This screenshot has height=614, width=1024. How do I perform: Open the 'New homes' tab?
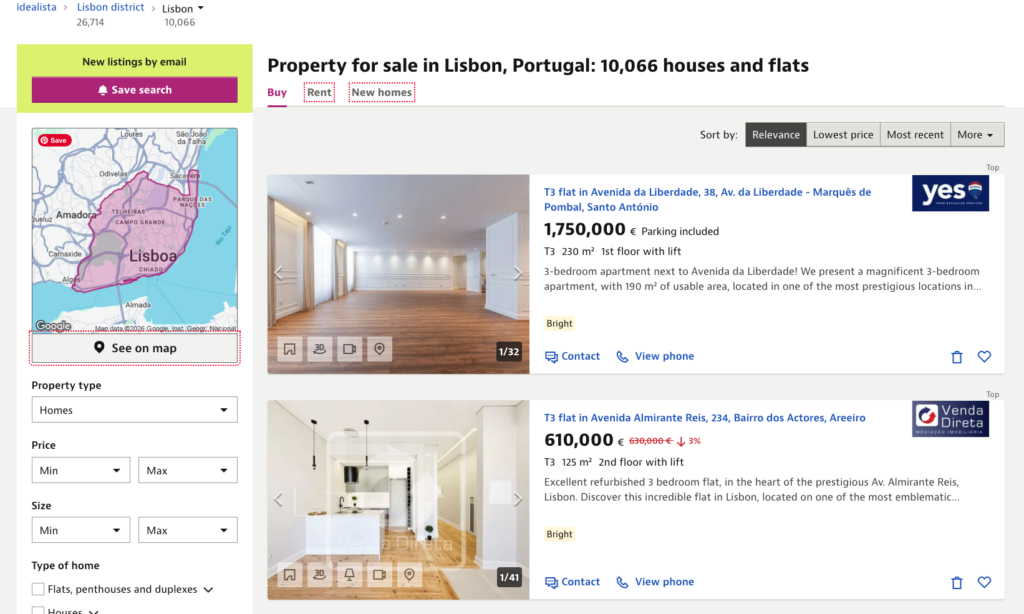(381, 91)
